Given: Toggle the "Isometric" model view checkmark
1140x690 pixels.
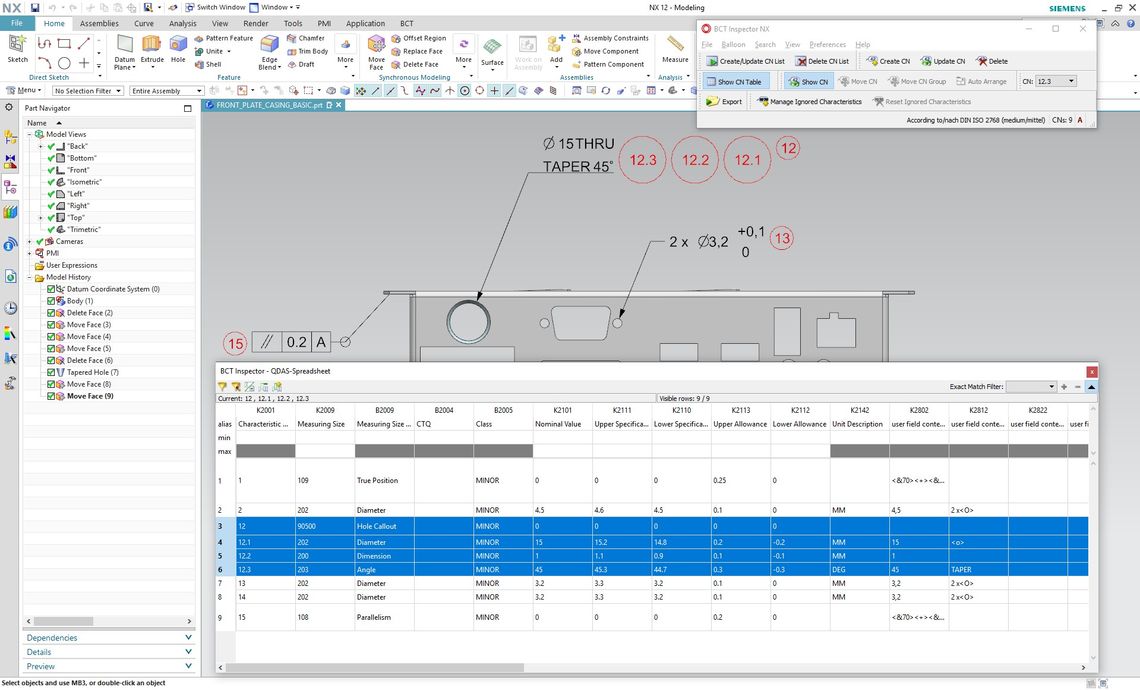Looking at the screenshot, I should click(51, 182).
